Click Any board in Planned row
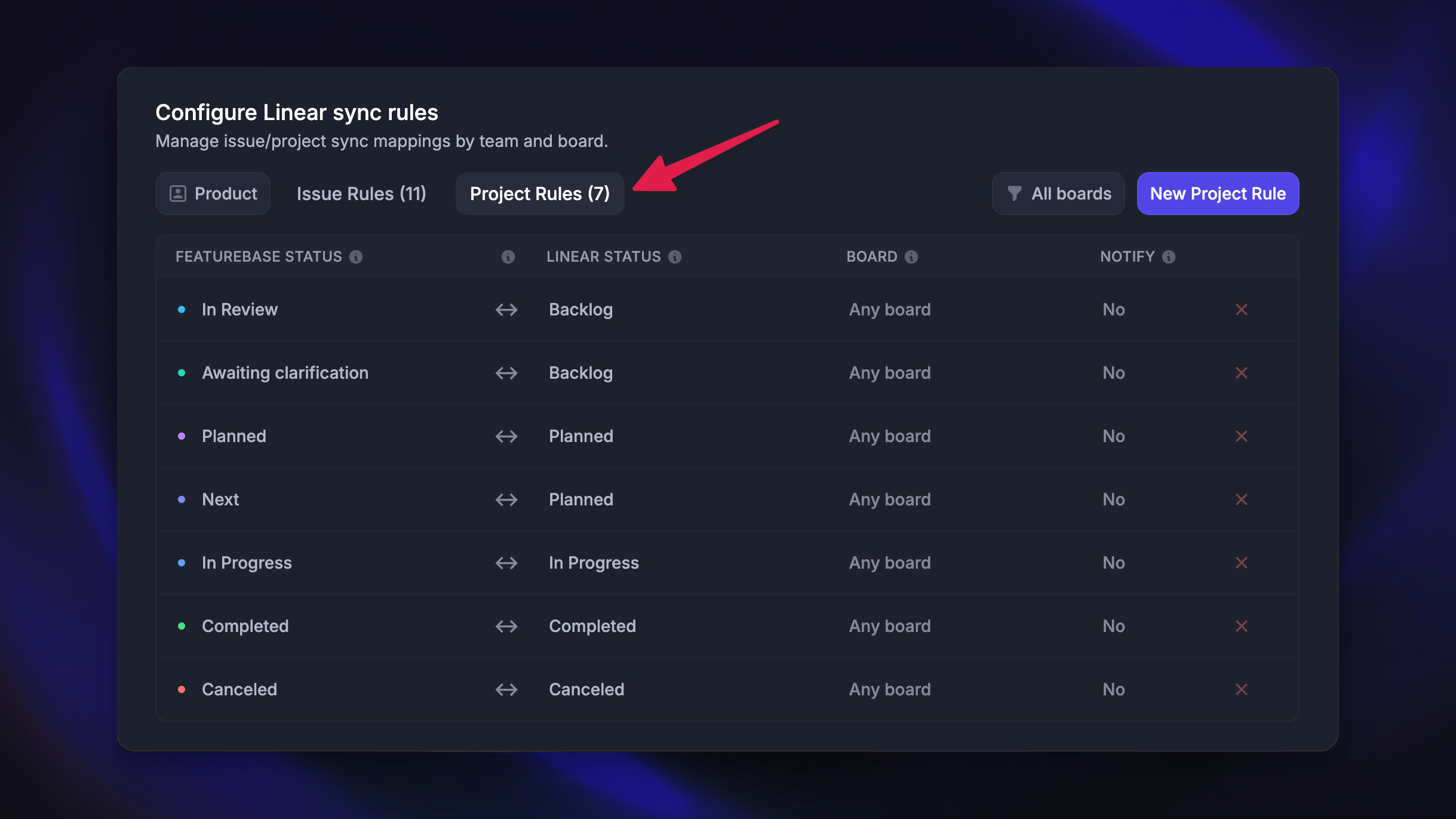The height and width of the screenshot is (819, 1456). 890,436
